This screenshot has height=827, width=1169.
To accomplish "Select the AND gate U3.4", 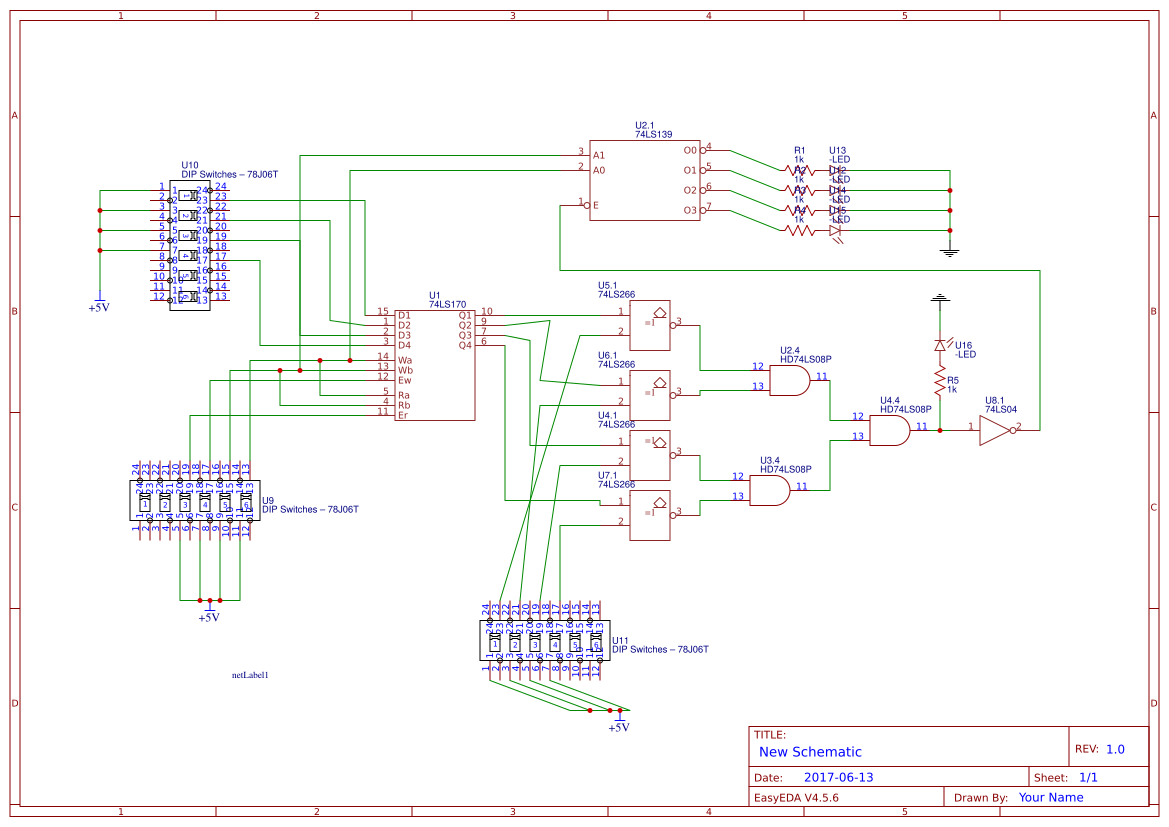I will point(770,490).
